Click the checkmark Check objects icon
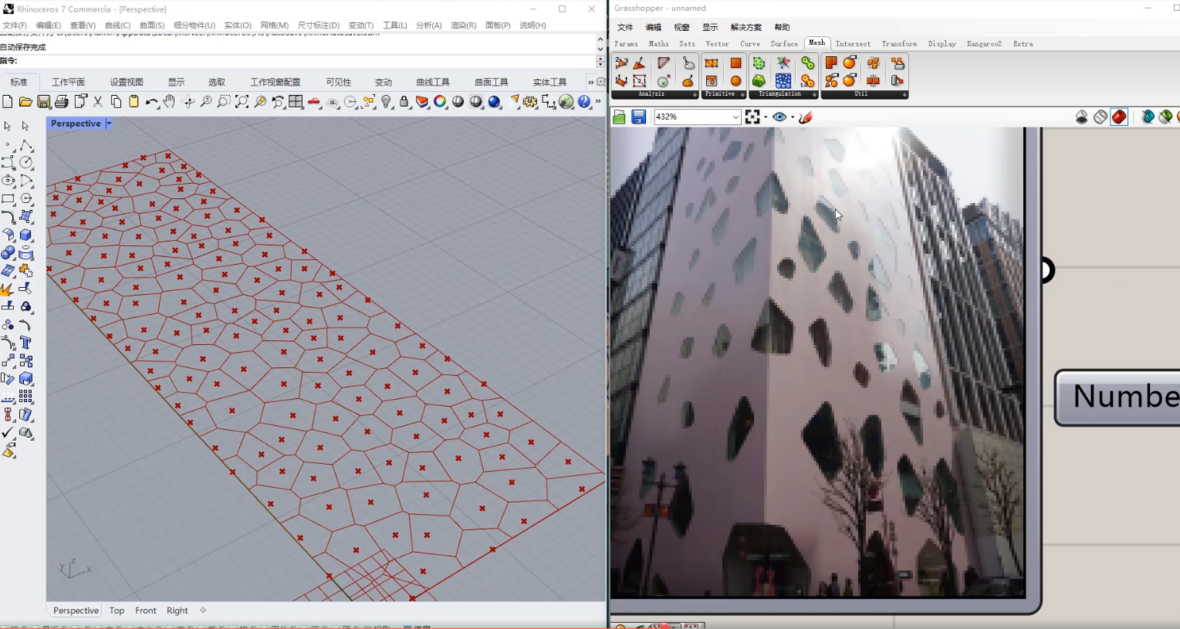 coord(8,433)
